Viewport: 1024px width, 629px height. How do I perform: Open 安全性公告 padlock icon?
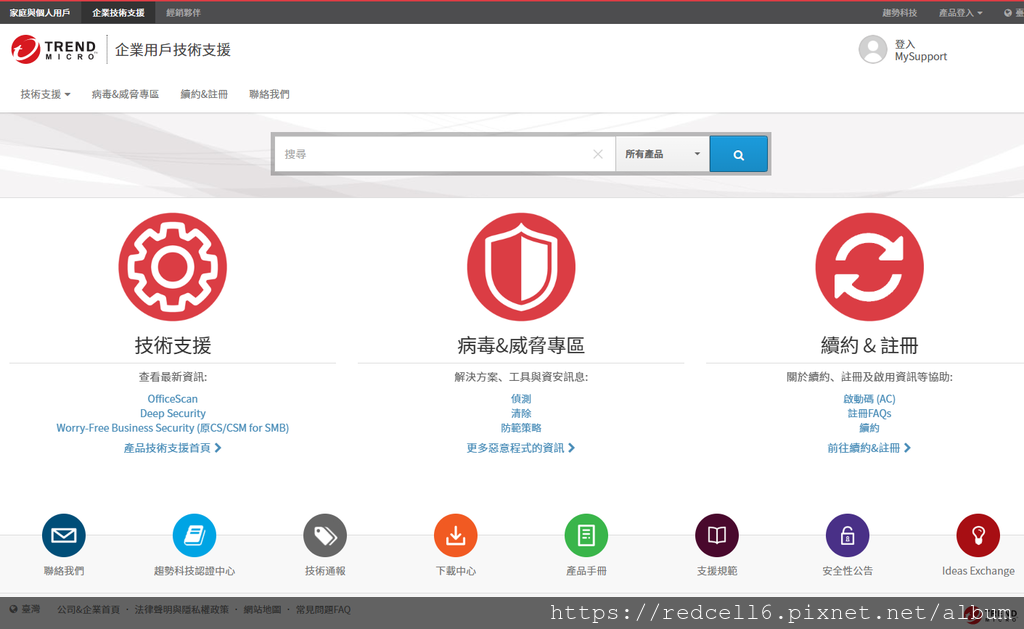[848, 536]
